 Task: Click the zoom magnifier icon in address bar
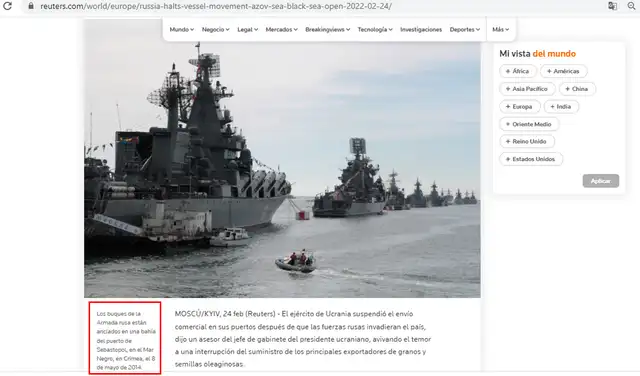click(x=631, y=6)
